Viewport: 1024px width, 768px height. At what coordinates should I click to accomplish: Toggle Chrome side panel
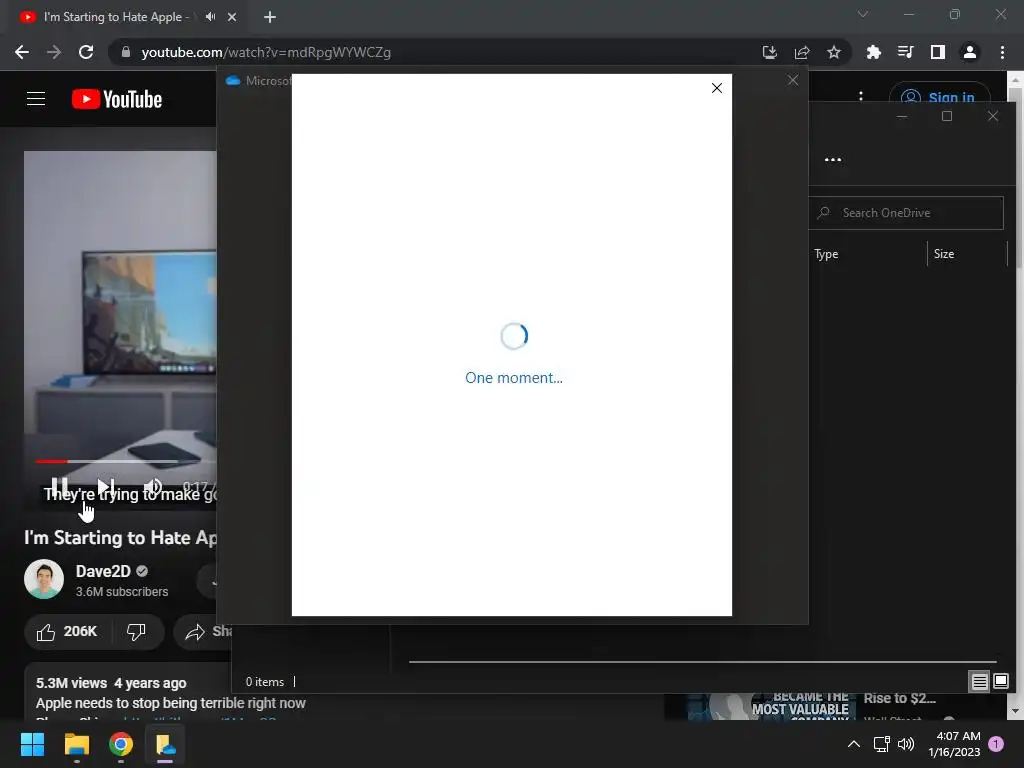pyautogui.click(x=938, y=52)
